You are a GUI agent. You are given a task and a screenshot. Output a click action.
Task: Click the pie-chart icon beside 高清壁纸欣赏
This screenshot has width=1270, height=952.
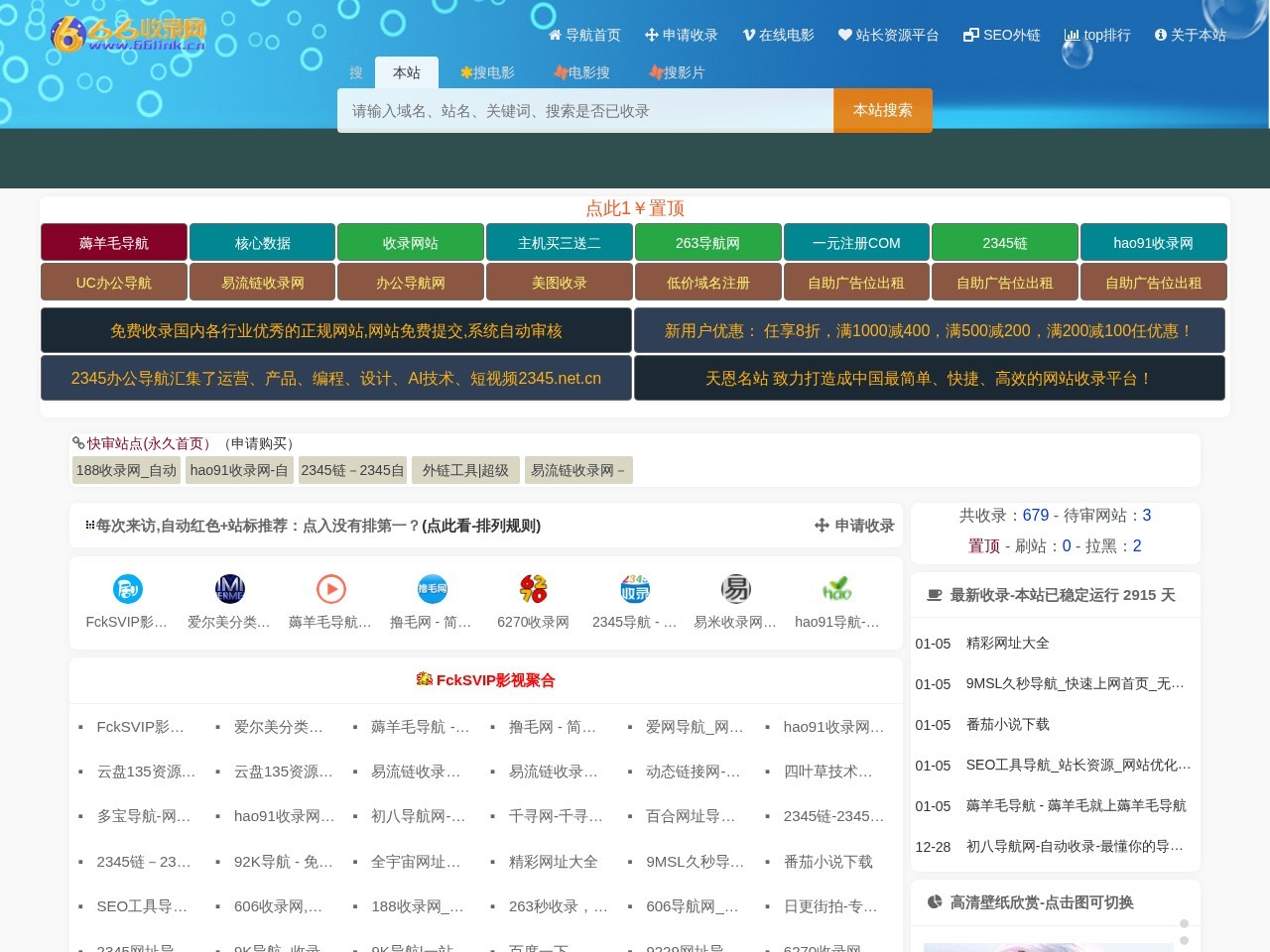click(x=934, y=902)
